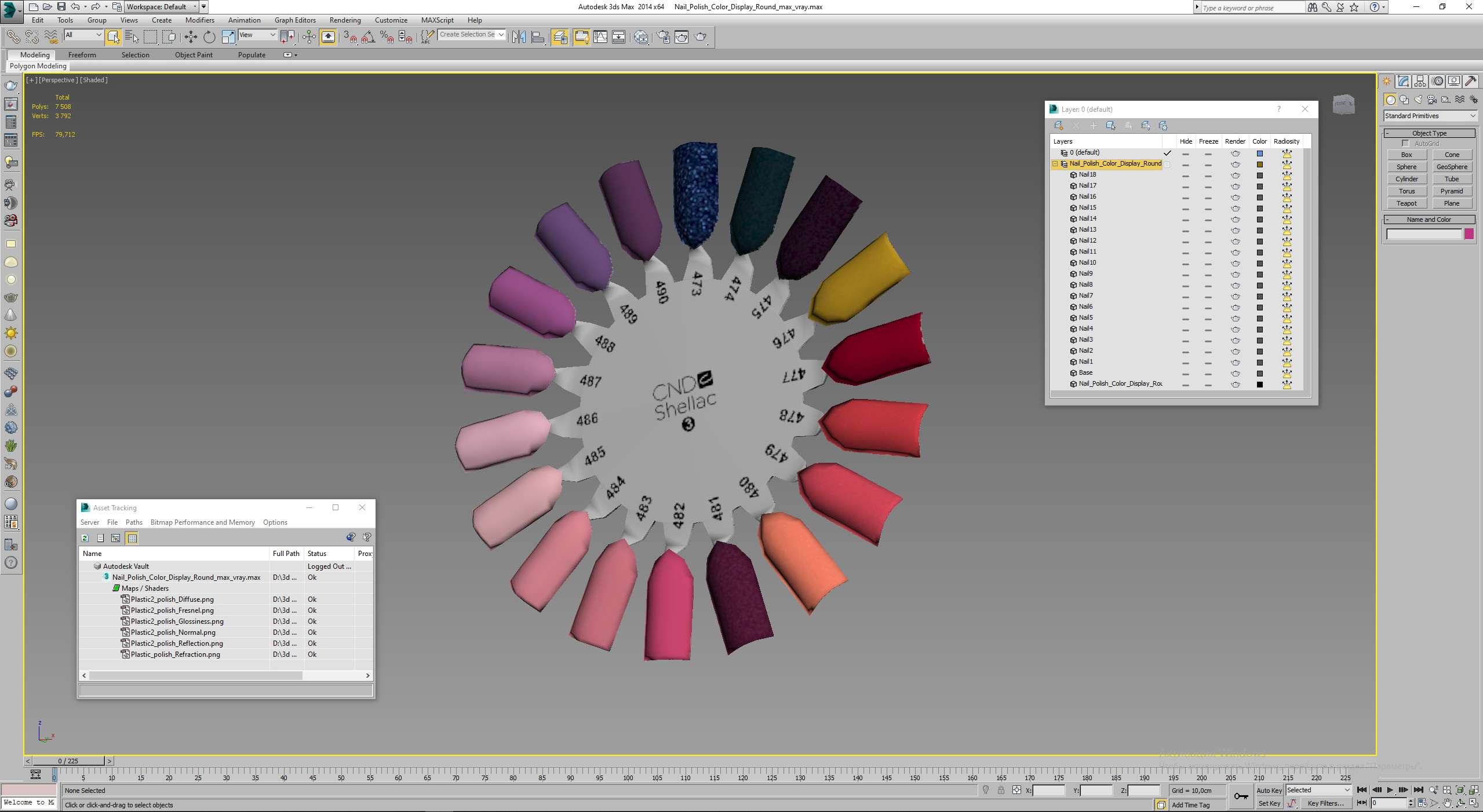Image resolution: width=1483 pixels, height=812 pixels.
Task: Activate Select and Rotate tool
Action: click(209, 37)
